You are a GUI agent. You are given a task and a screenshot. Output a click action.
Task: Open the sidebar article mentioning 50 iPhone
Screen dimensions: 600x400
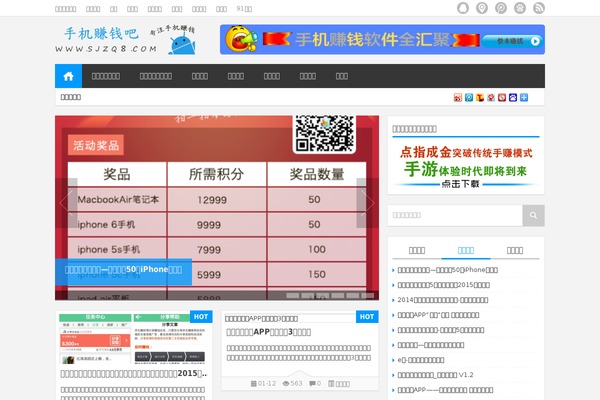pos(447,270)
